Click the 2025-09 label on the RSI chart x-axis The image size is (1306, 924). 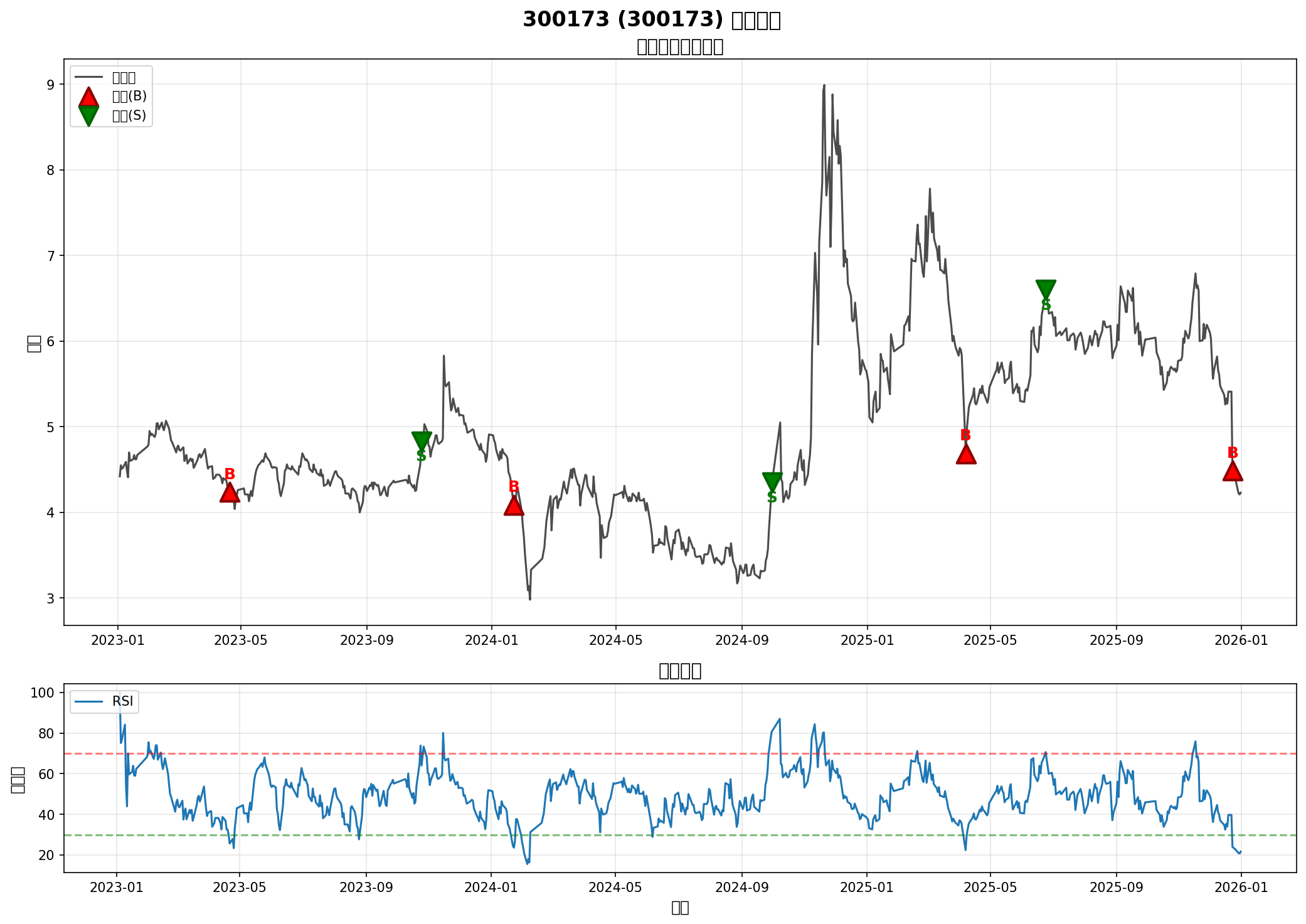pyautogui.click(x=1116, y=887)
